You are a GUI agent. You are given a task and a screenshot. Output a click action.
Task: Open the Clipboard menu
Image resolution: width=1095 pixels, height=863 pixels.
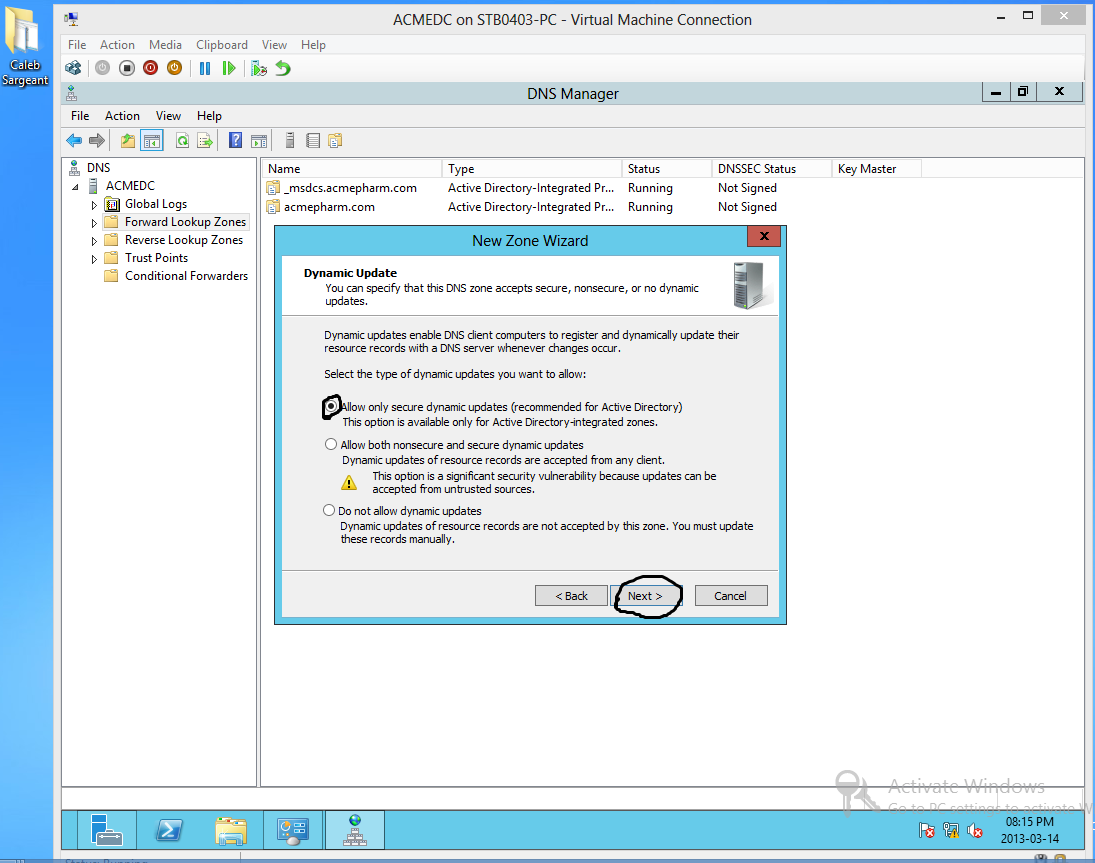221,45
